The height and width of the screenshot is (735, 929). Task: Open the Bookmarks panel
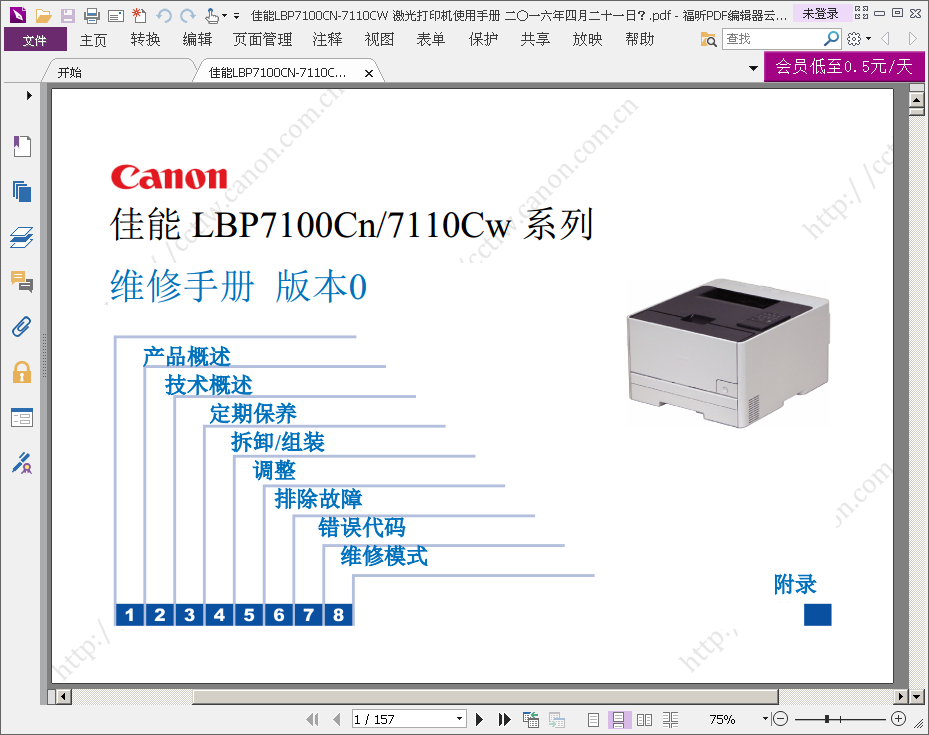(22, 146)
